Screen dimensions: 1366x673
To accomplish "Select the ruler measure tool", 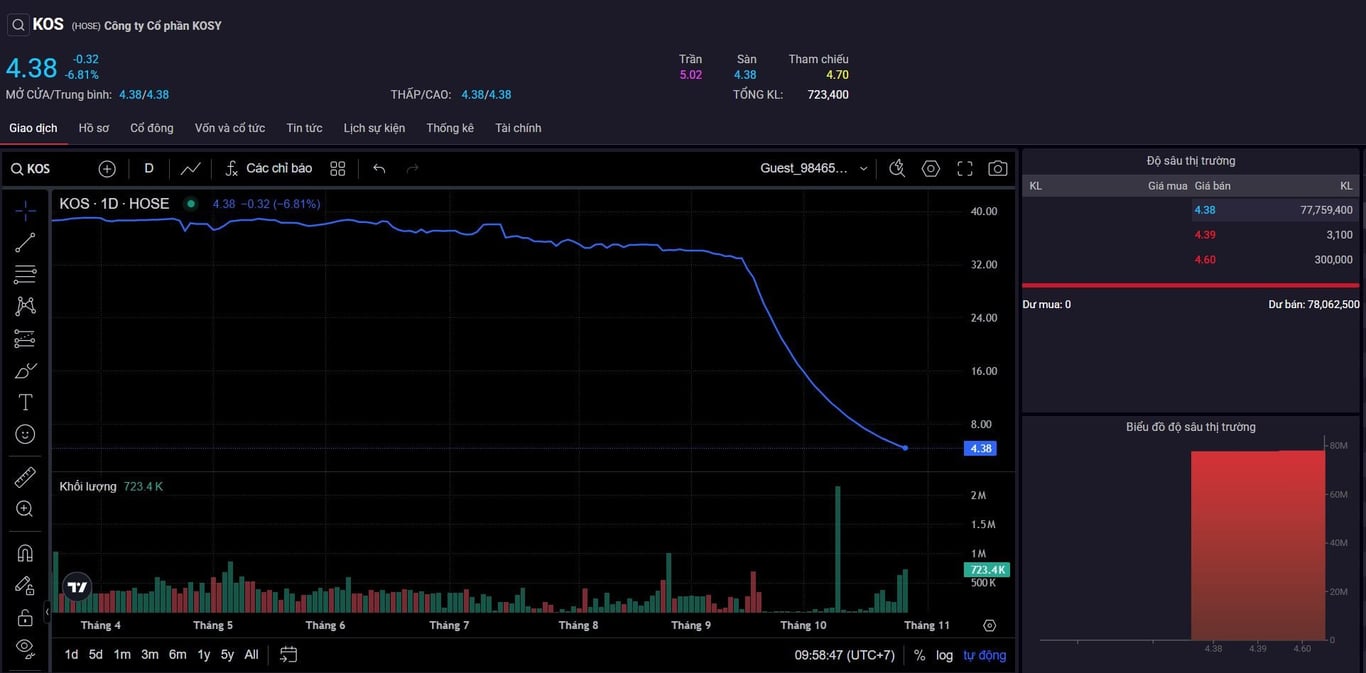I will click(25, 477).
